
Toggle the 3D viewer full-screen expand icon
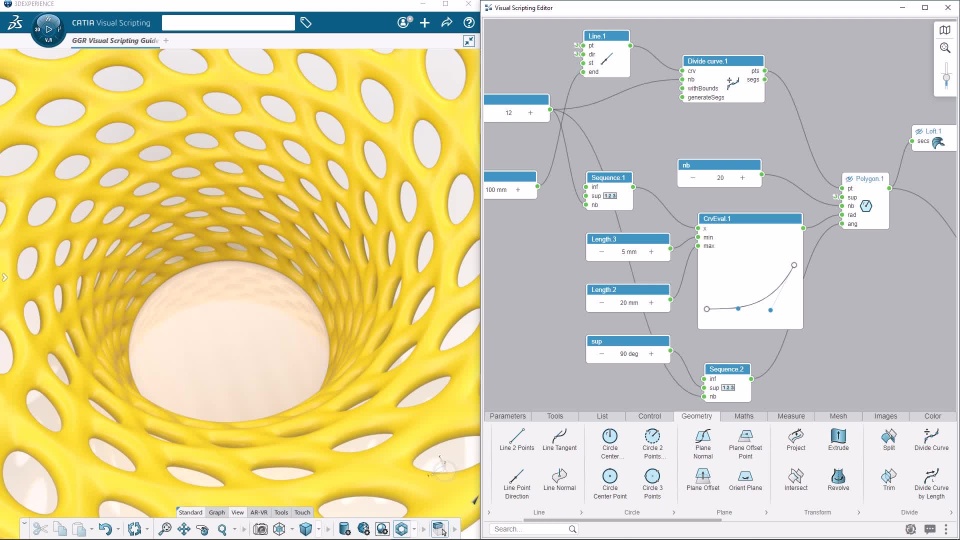[469, 41]
